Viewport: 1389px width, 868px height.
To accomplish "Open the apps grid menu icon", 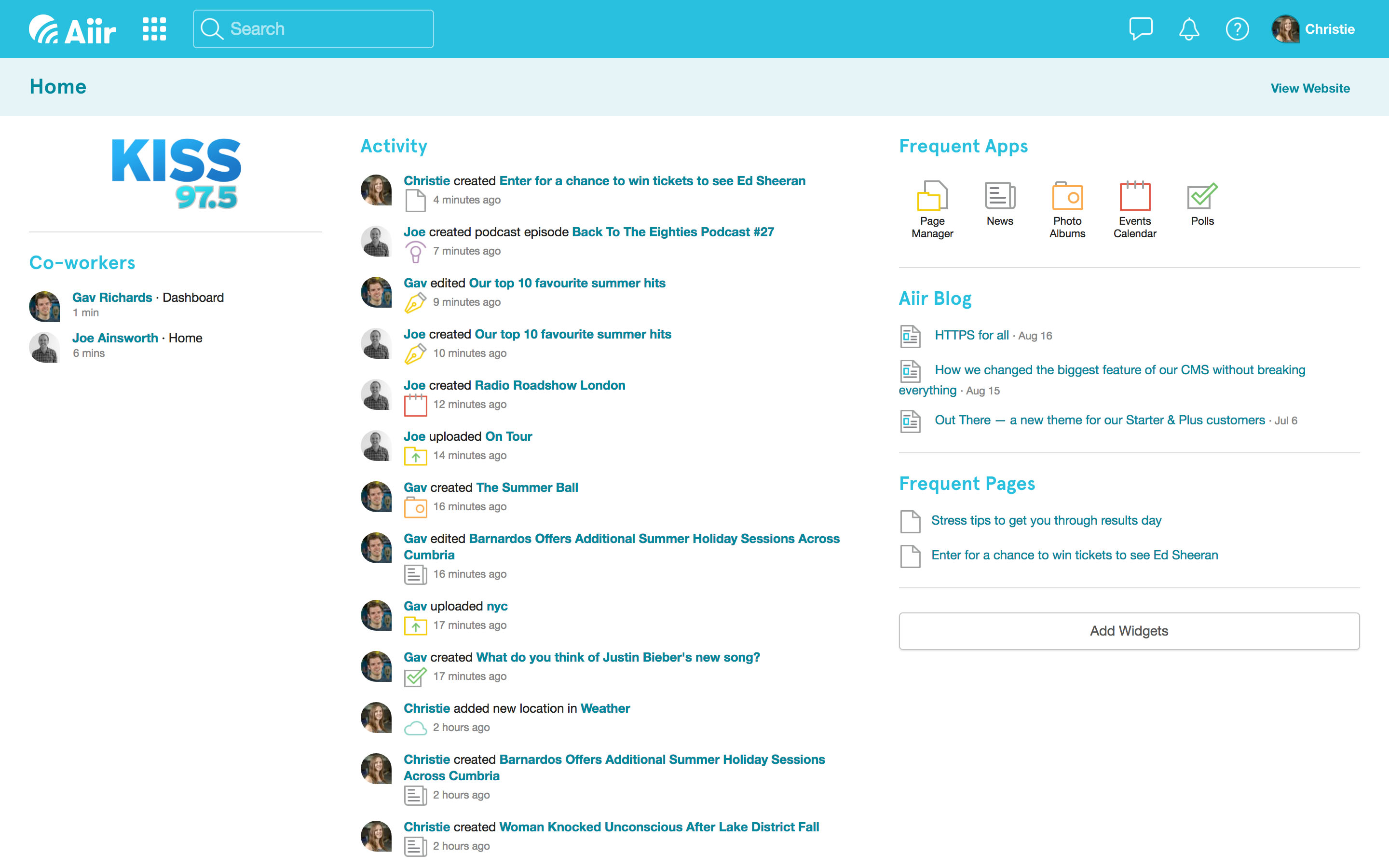I will pos(154,29).
